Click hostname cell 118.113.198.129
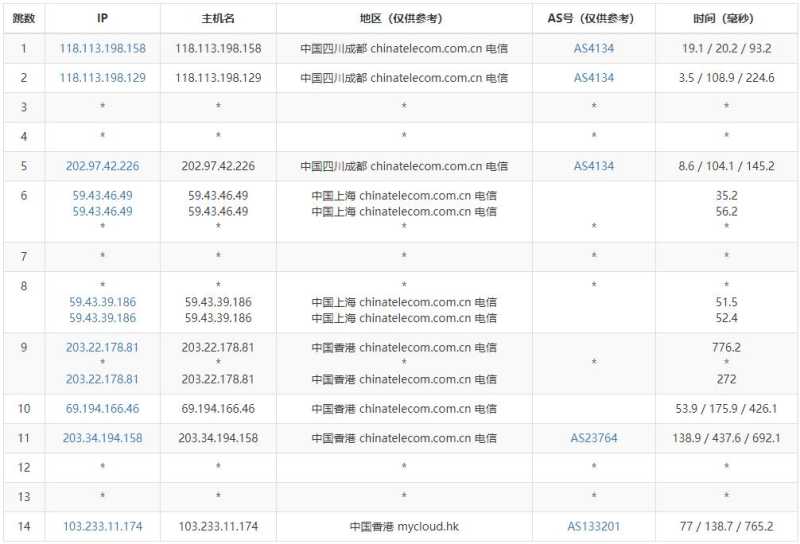The image size is (800, 544). (x=218, y=78)
